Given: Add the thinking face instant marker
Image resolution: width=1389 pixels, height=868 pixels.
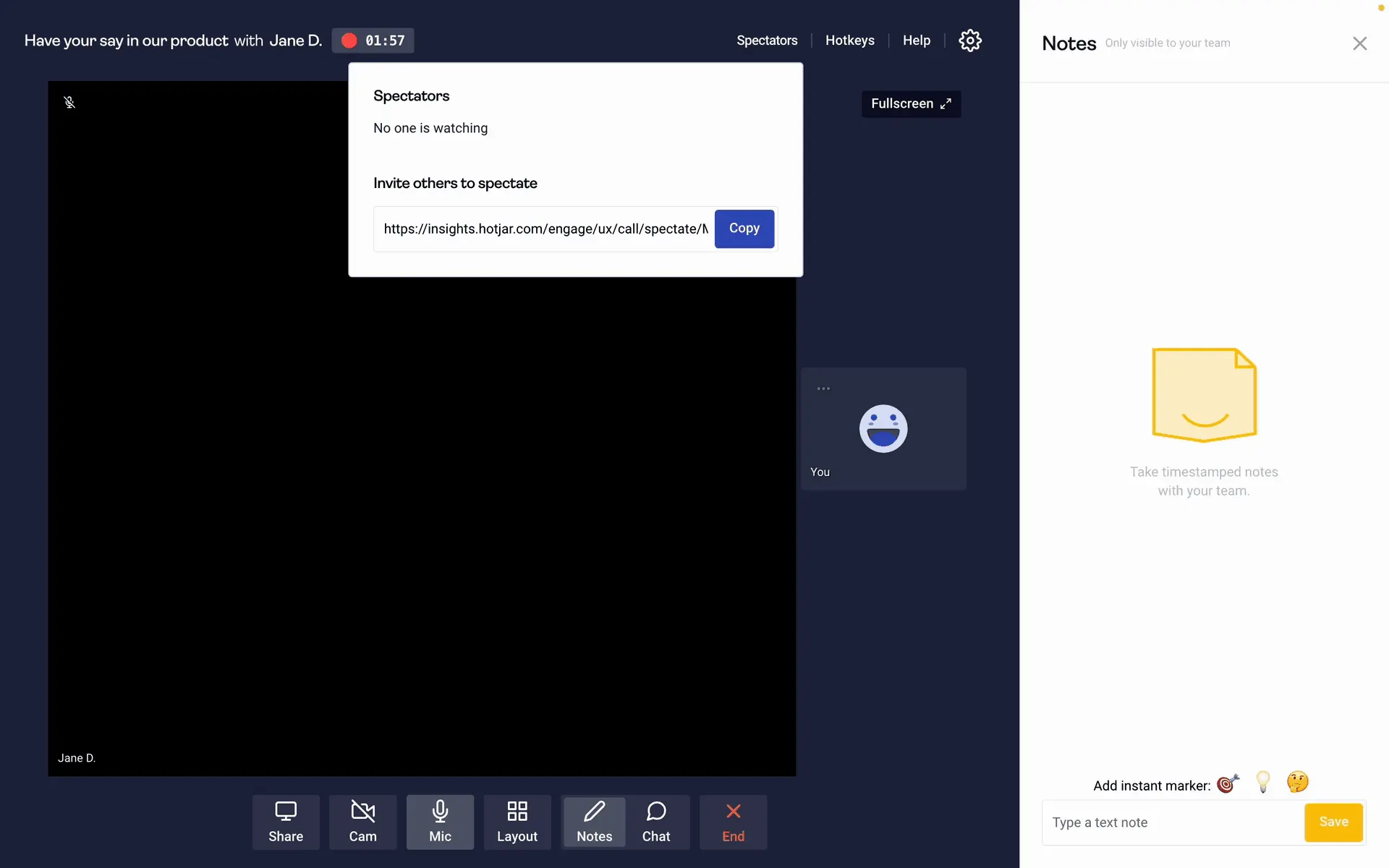Looking at the screenshot, I should pos(1297,782).
